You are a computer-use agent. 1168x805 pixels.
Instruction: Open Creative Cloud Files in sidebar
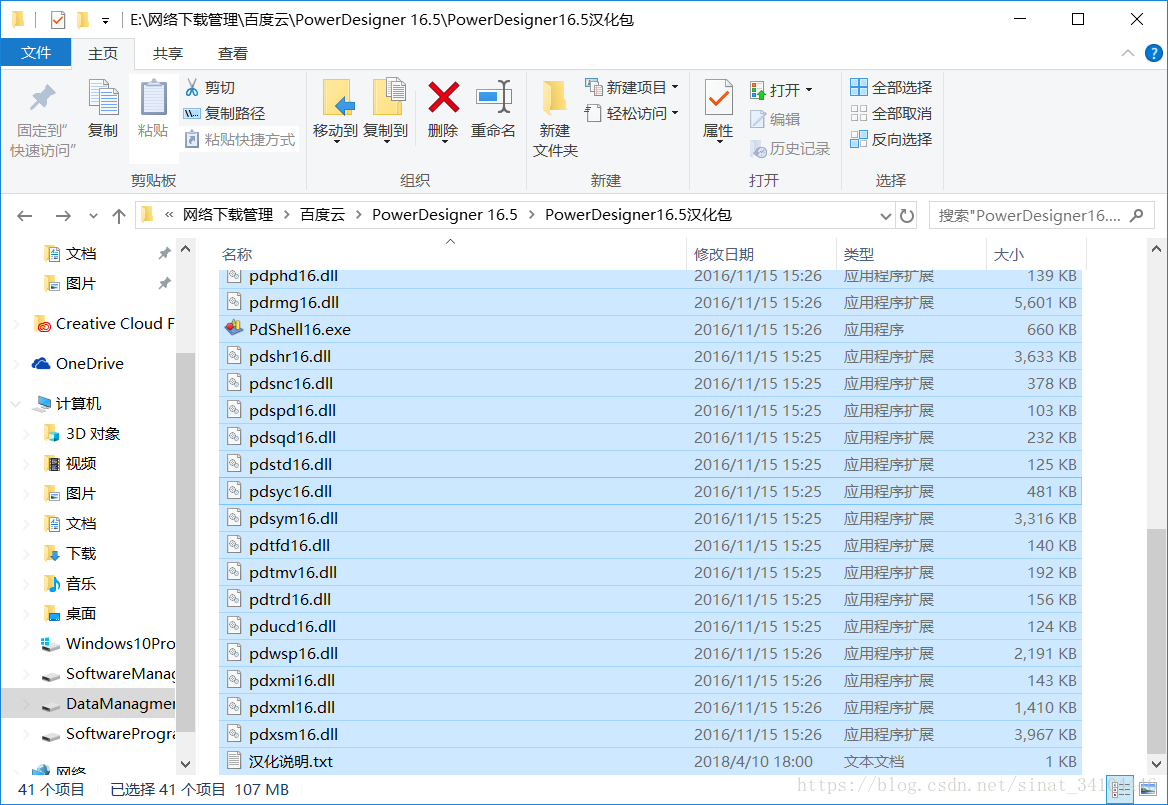(x=104, y=324)
